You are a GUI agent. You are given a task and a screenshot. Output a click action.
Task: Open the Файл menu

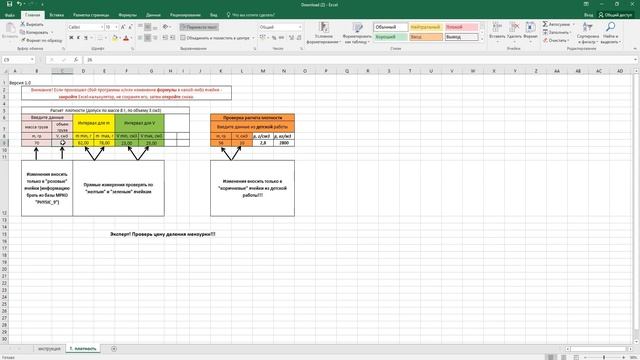(10, 15)
